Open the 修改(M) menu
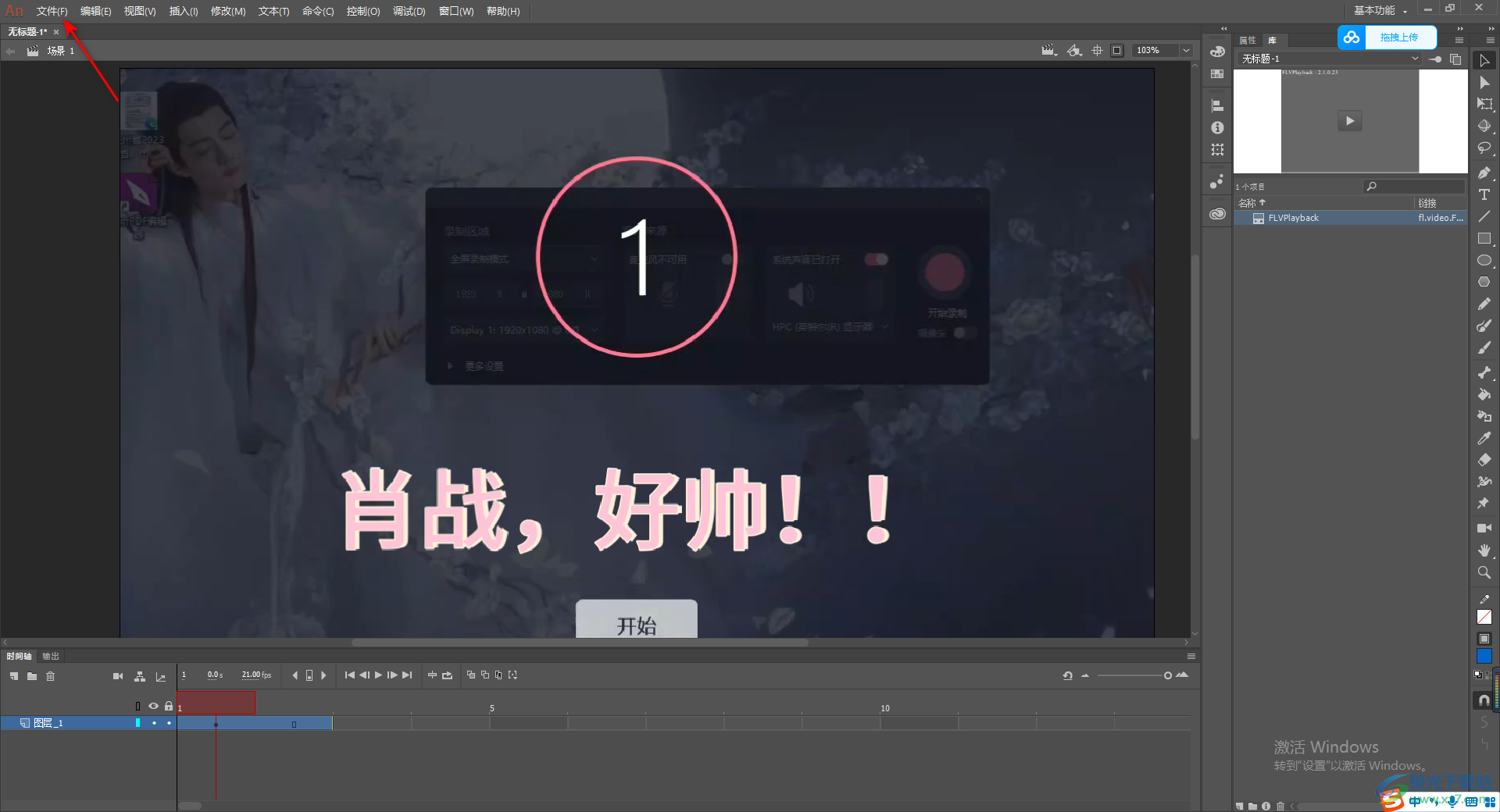Viewport: 1500px width, 812px height. click(228, 11)
